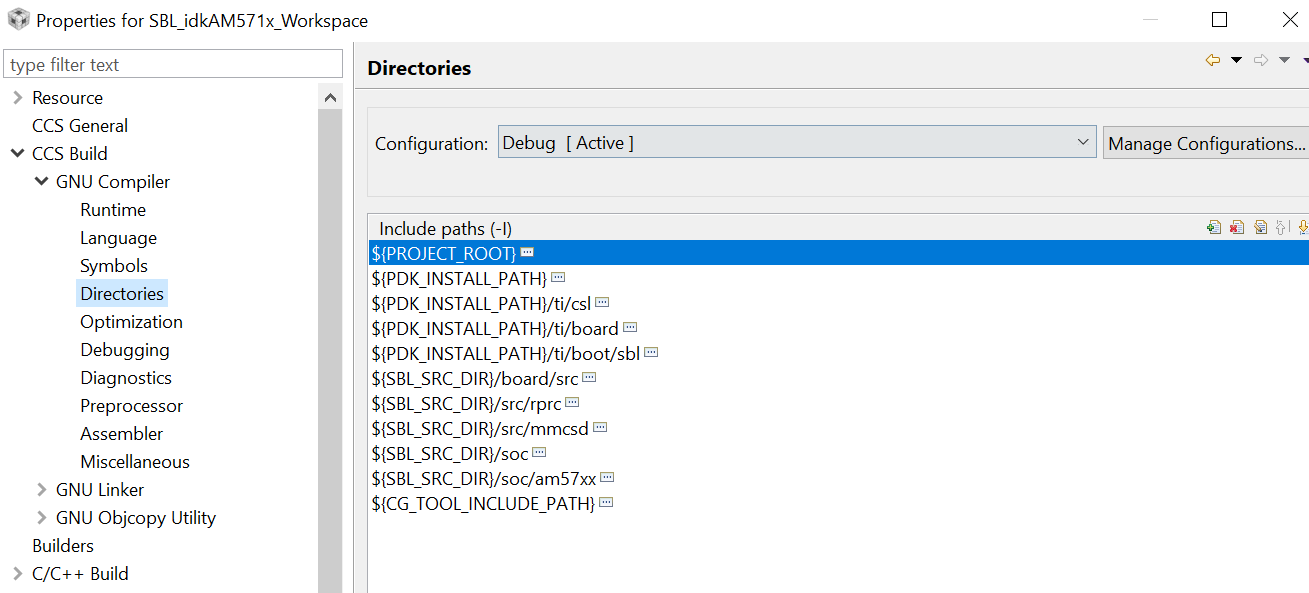This screenshot has width=1309, height=593.
Task: Select Optimization in the settings tree
Action: pyautogui.click(x=131, y=322)
